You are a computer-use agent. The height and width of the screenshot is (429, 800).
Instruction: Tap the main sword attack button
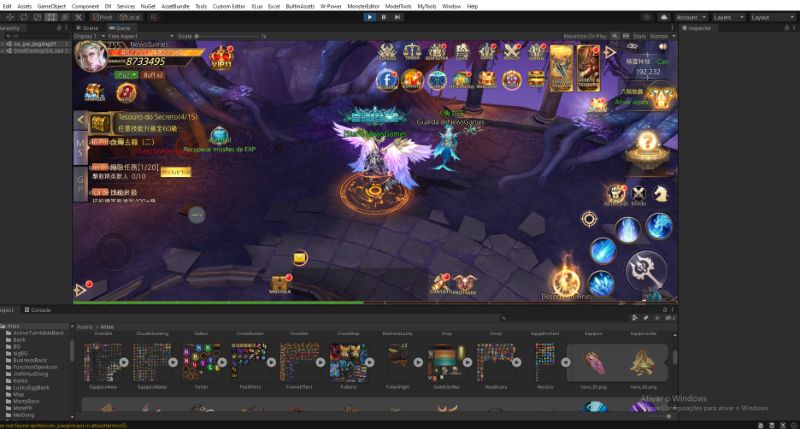coord(645,269)
